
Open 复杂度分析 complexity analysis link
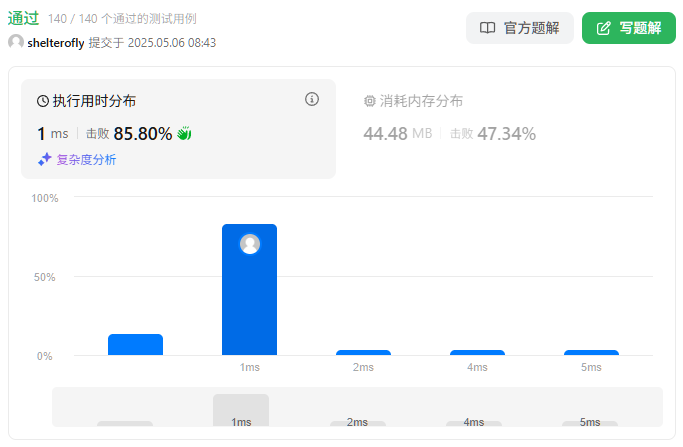pyautogui.click(x=86, y=159)
